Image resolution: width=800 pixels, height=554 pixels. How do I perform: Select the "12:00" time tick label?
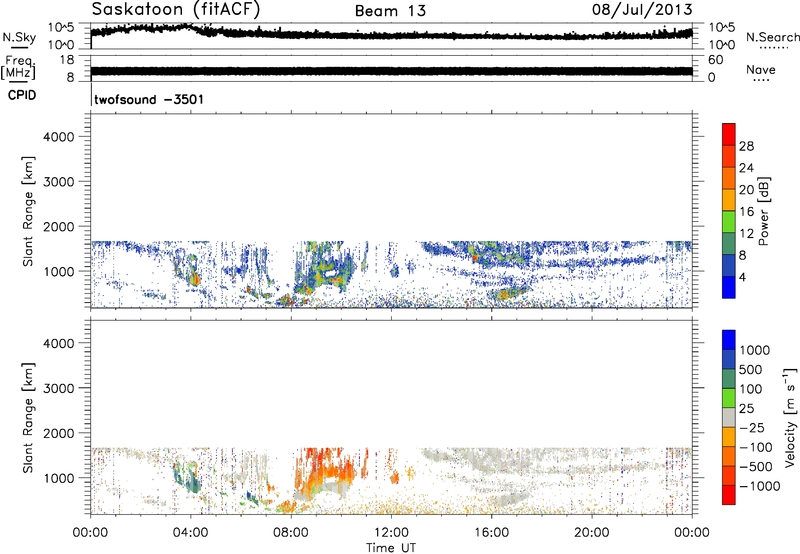391,533
